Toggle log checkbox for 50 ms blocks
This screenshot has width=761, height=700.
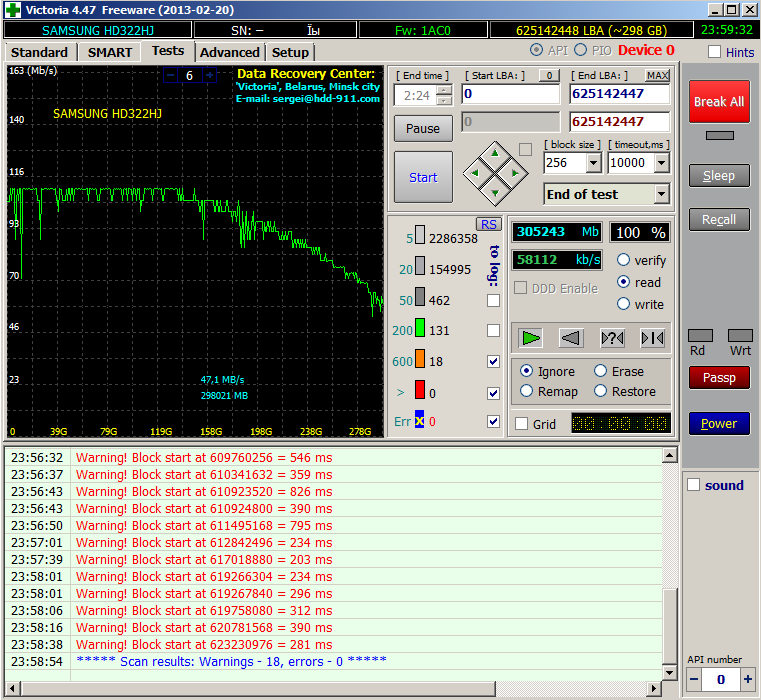pos(494,300)
